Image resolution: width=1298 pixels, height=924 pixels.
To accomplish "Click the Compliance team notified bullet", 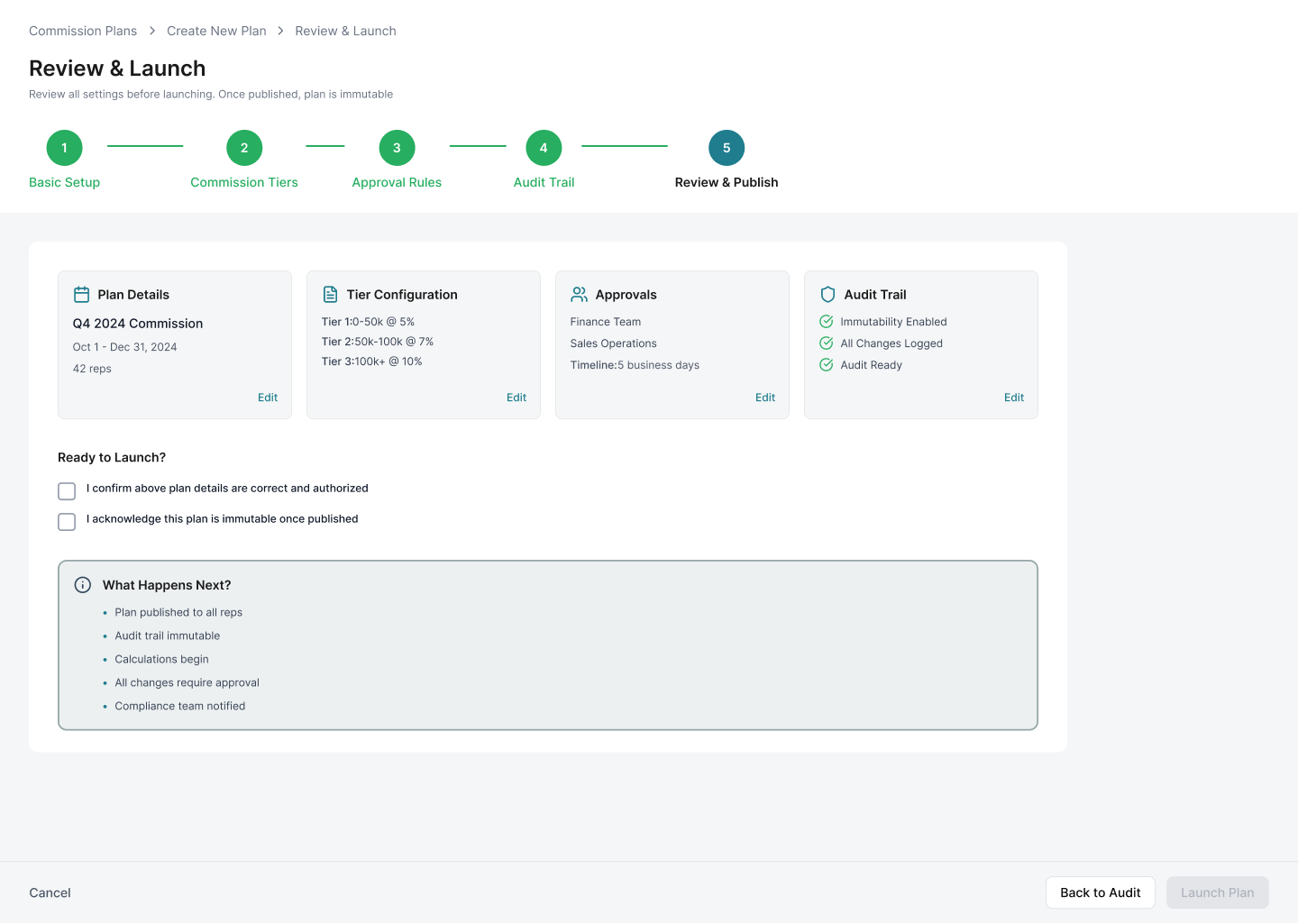I will (x=180, y=706).
